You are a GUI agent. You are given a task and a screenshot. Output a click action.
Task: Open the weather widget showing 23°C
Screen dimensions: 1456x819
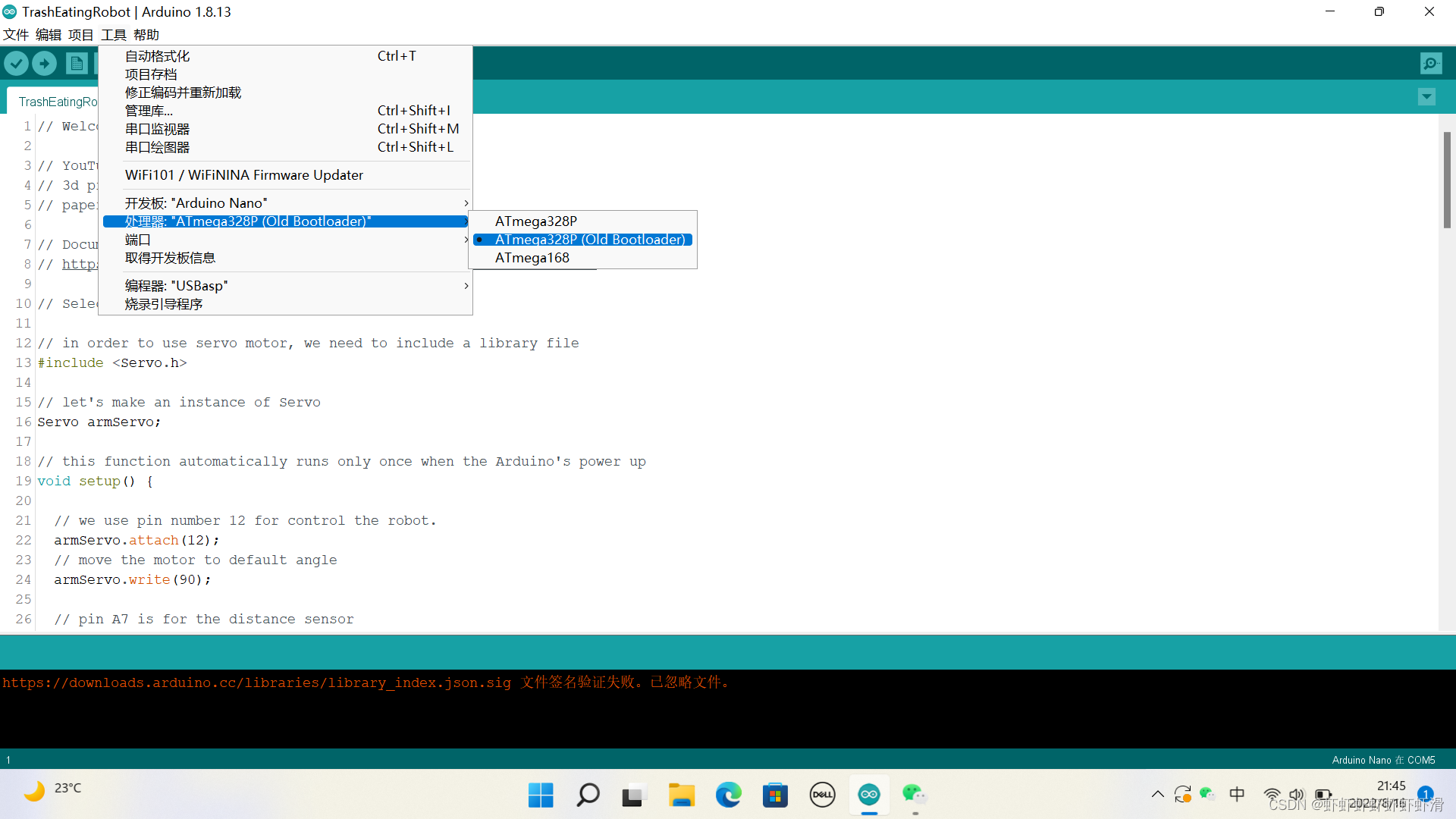point(53,792)
